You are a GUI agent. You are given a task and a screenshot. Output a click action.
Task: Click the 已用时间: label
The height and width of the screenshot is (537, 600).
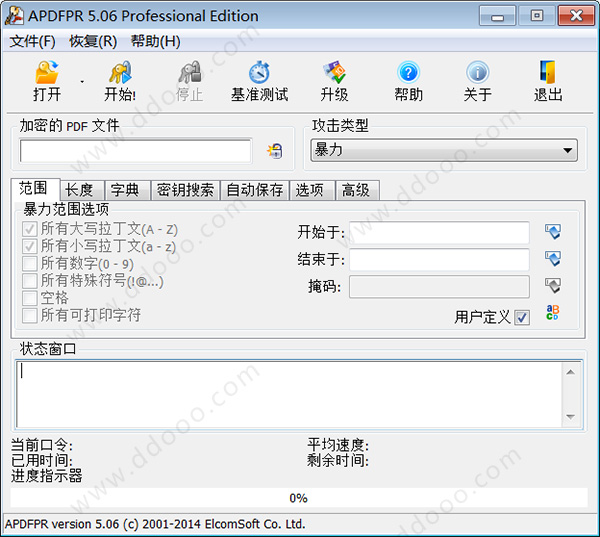(42, 460)
